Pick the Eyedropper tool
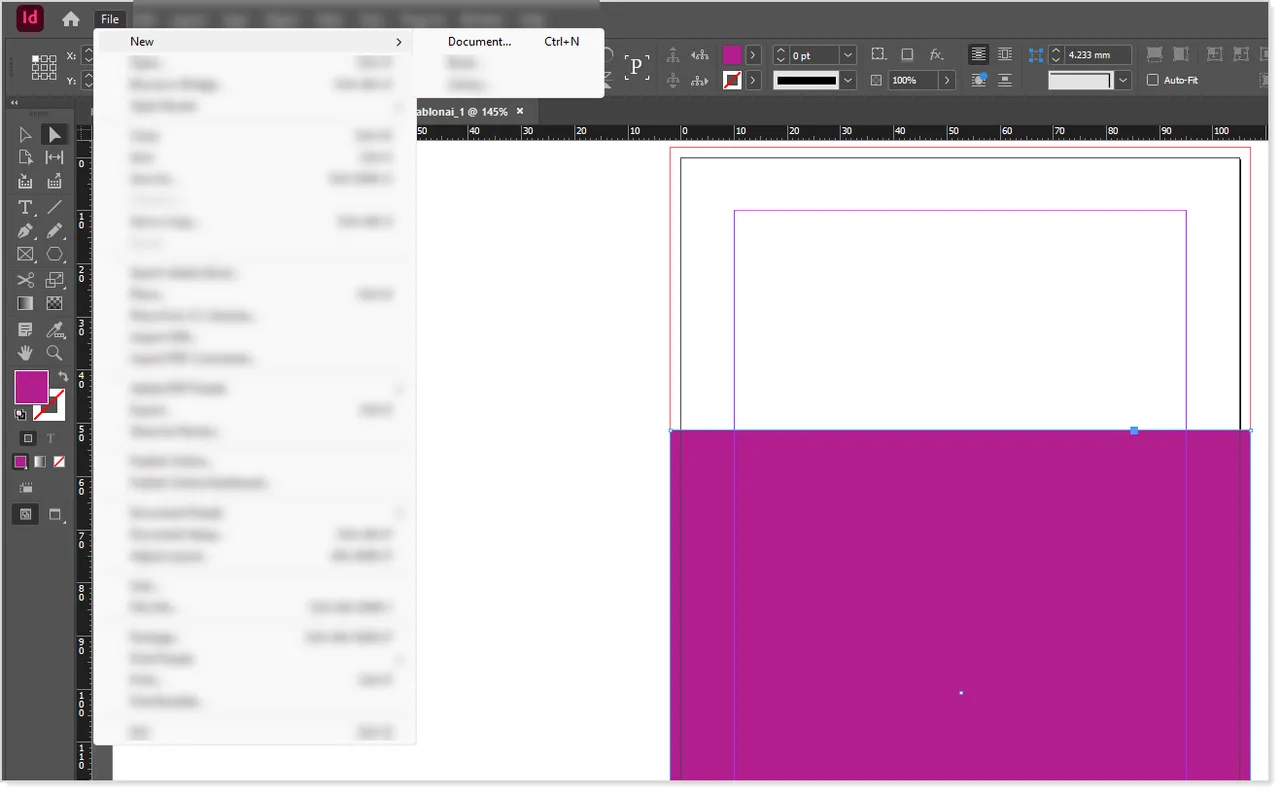Viewport: 1280px width, 792px height. click(55, 330)
